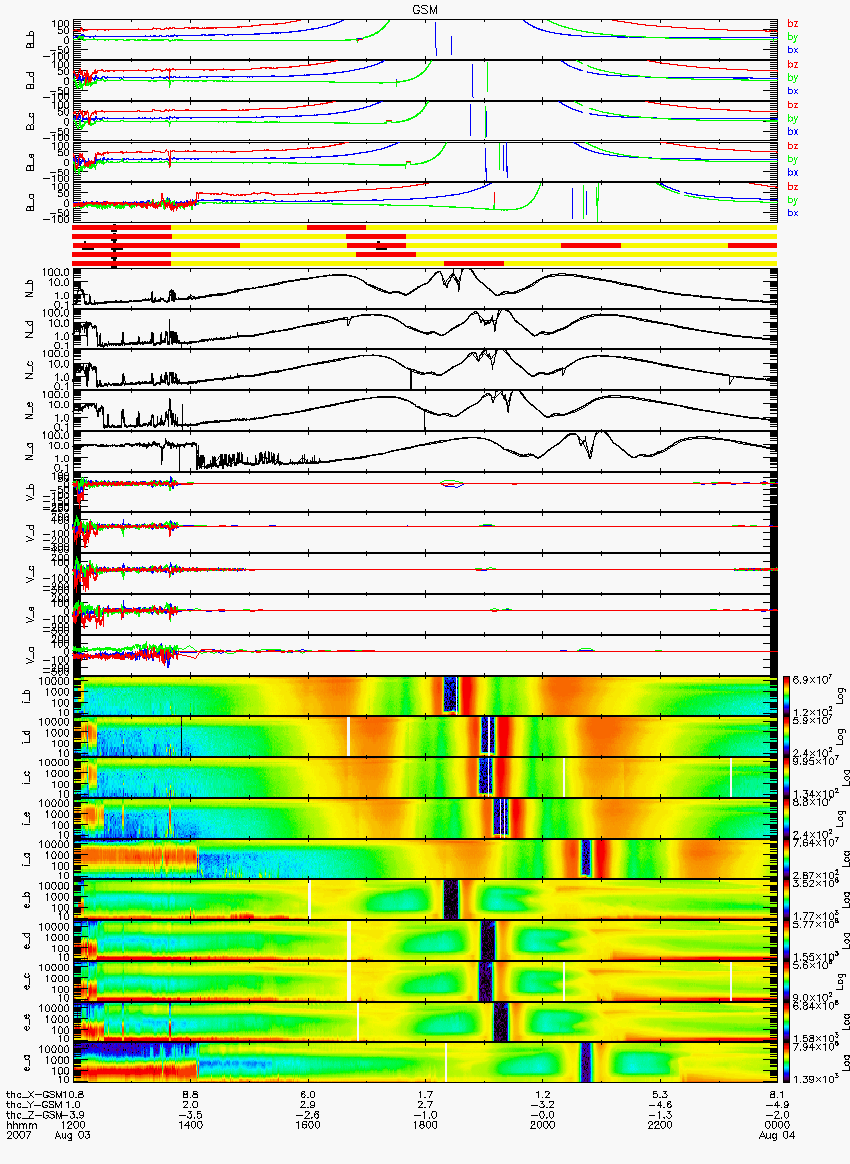Select the e_b electron spectrogram axis label
Viewport: 850px width, 1164px height.
[28, 900]
